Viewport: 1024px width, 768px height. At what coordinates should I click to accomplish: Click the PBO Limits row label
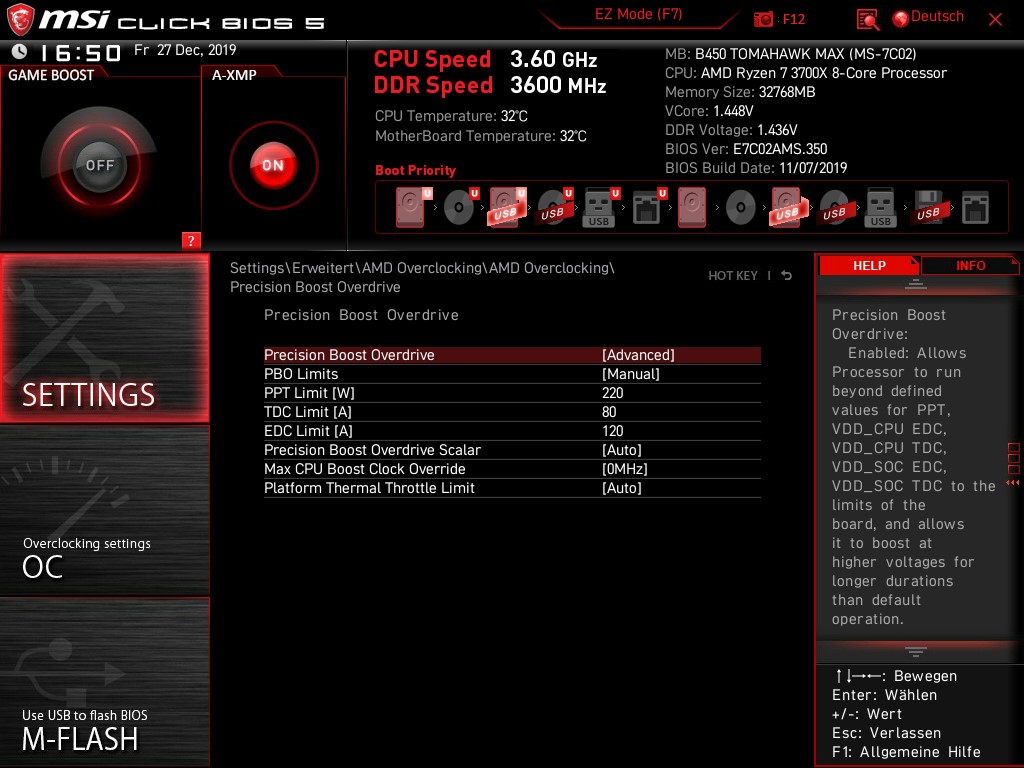point(301,374)
